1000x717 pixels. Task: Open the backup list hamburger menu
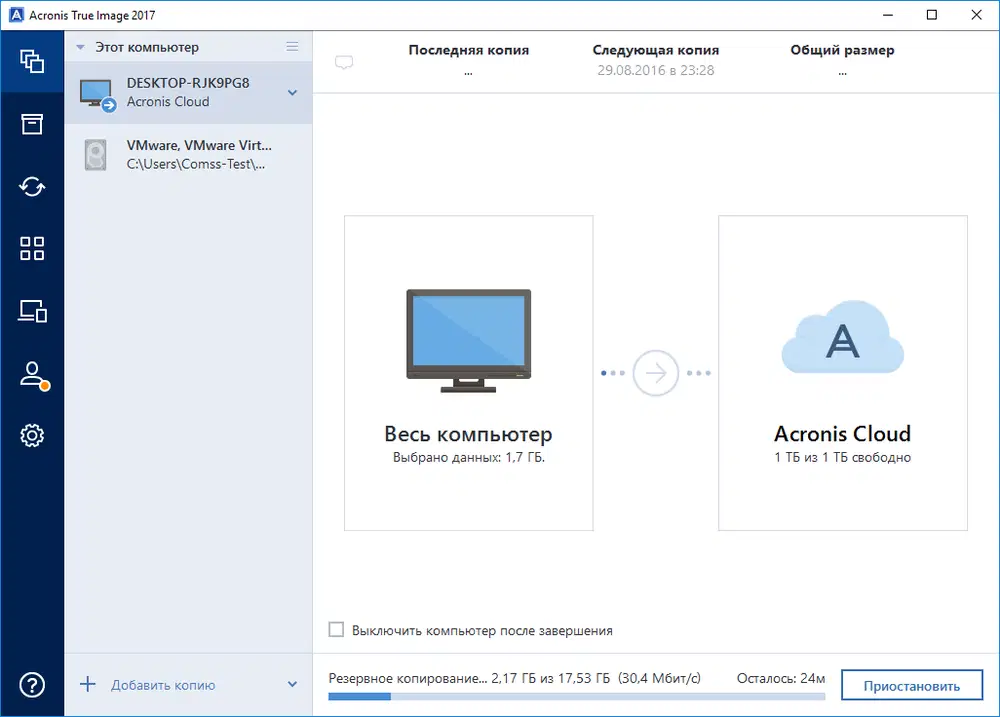pyautogui.click(x=292, y=47)
